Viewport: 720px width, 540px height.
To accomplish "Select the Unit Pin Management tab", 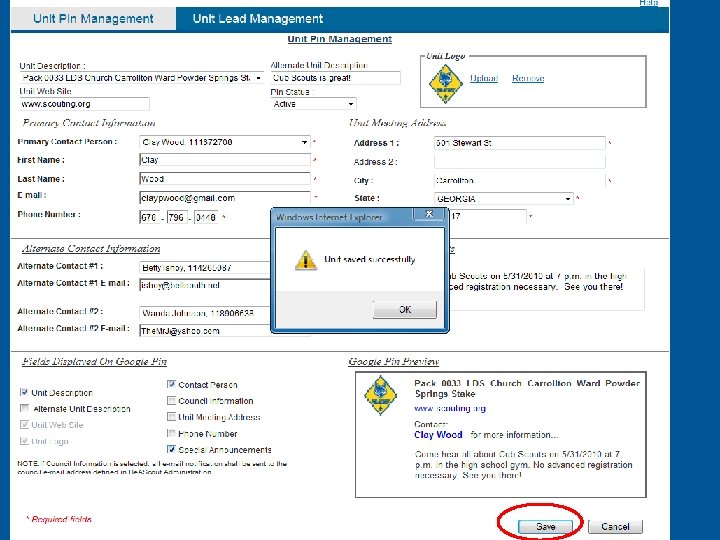I will click(x=93, y=19).
